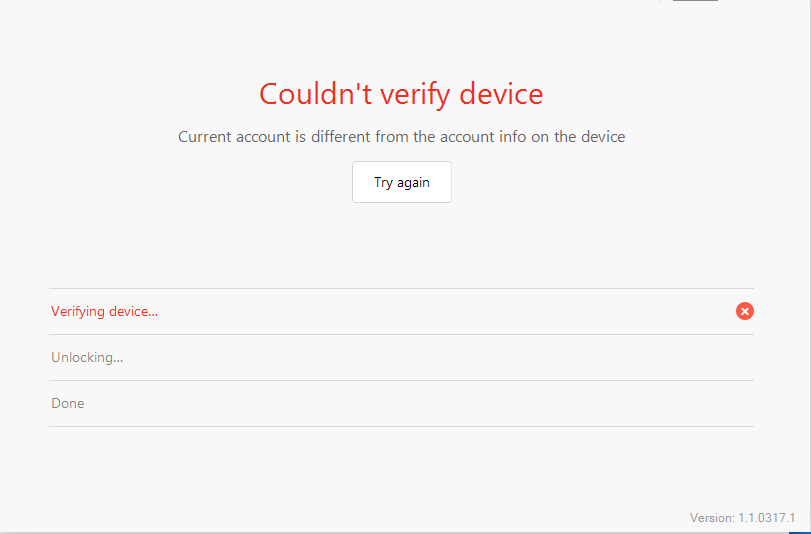Retry verification with Try again

point(401,182)
